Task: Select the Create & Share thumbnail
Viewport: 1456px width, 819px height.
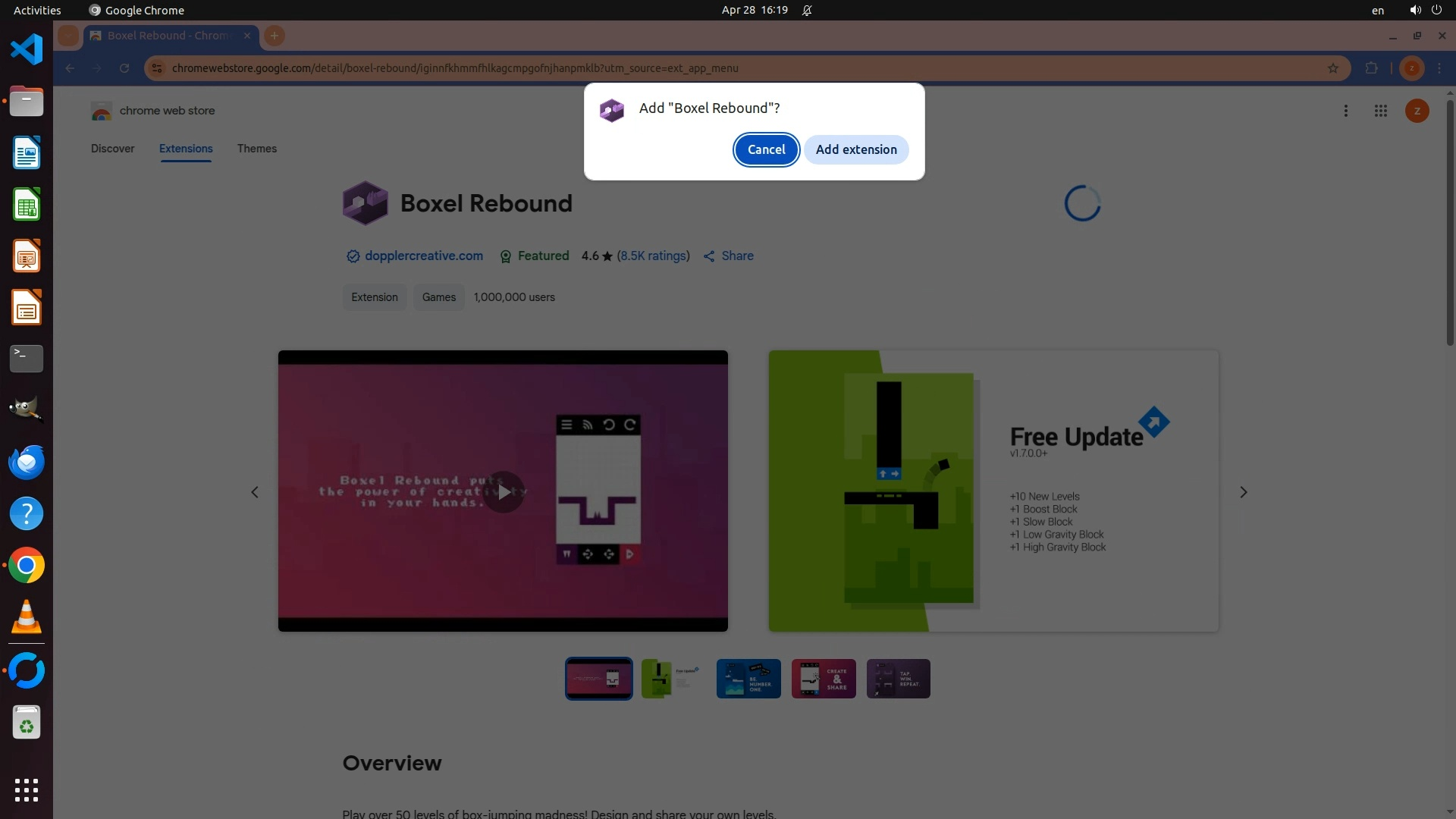Action: [x=824, y=679]
